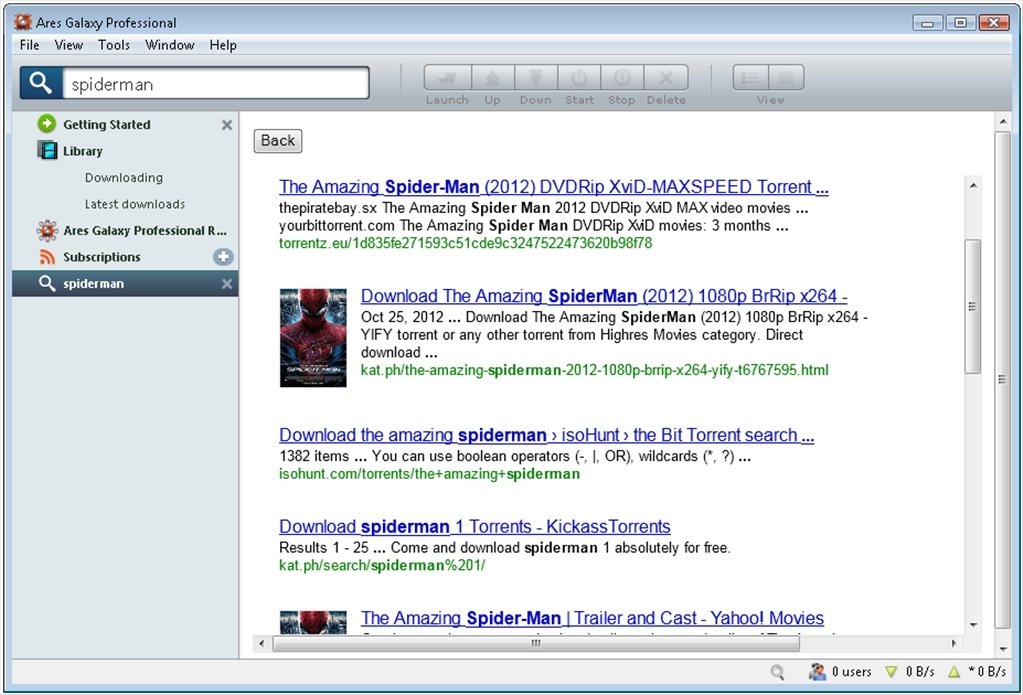Image resolution: width=1023 pixels, height=695 pixels.
Task: Click the upload speed triangle icon
Action: coord(954,672)
